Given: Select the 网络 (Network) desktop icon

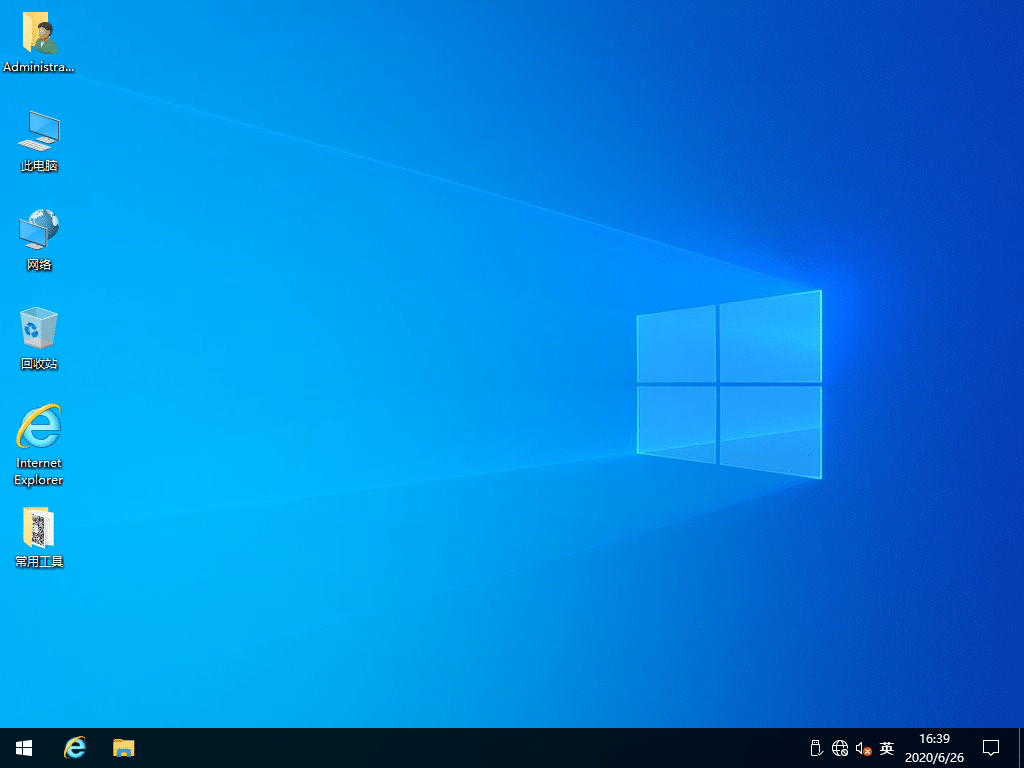Looking at the screenshot, I should [x=38, y=237].
